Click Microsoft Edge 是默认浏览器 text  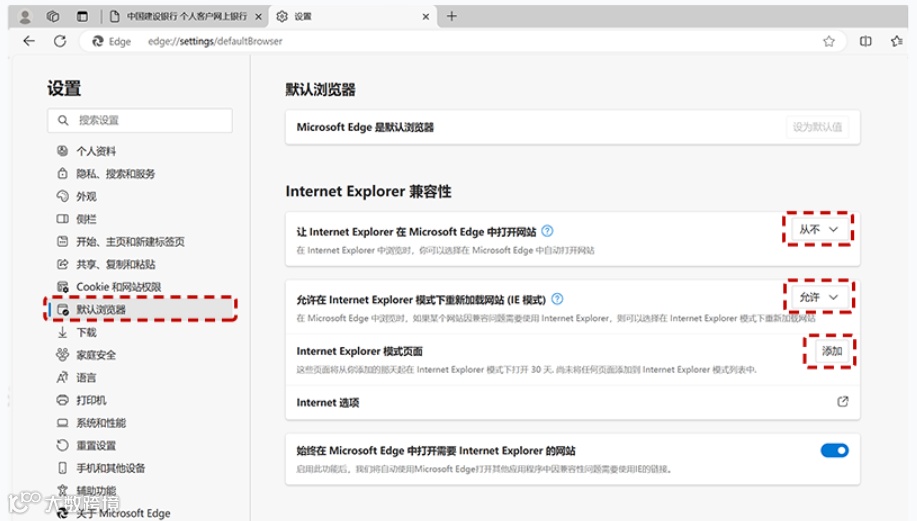pyautogui.click(x=365, y=127)
